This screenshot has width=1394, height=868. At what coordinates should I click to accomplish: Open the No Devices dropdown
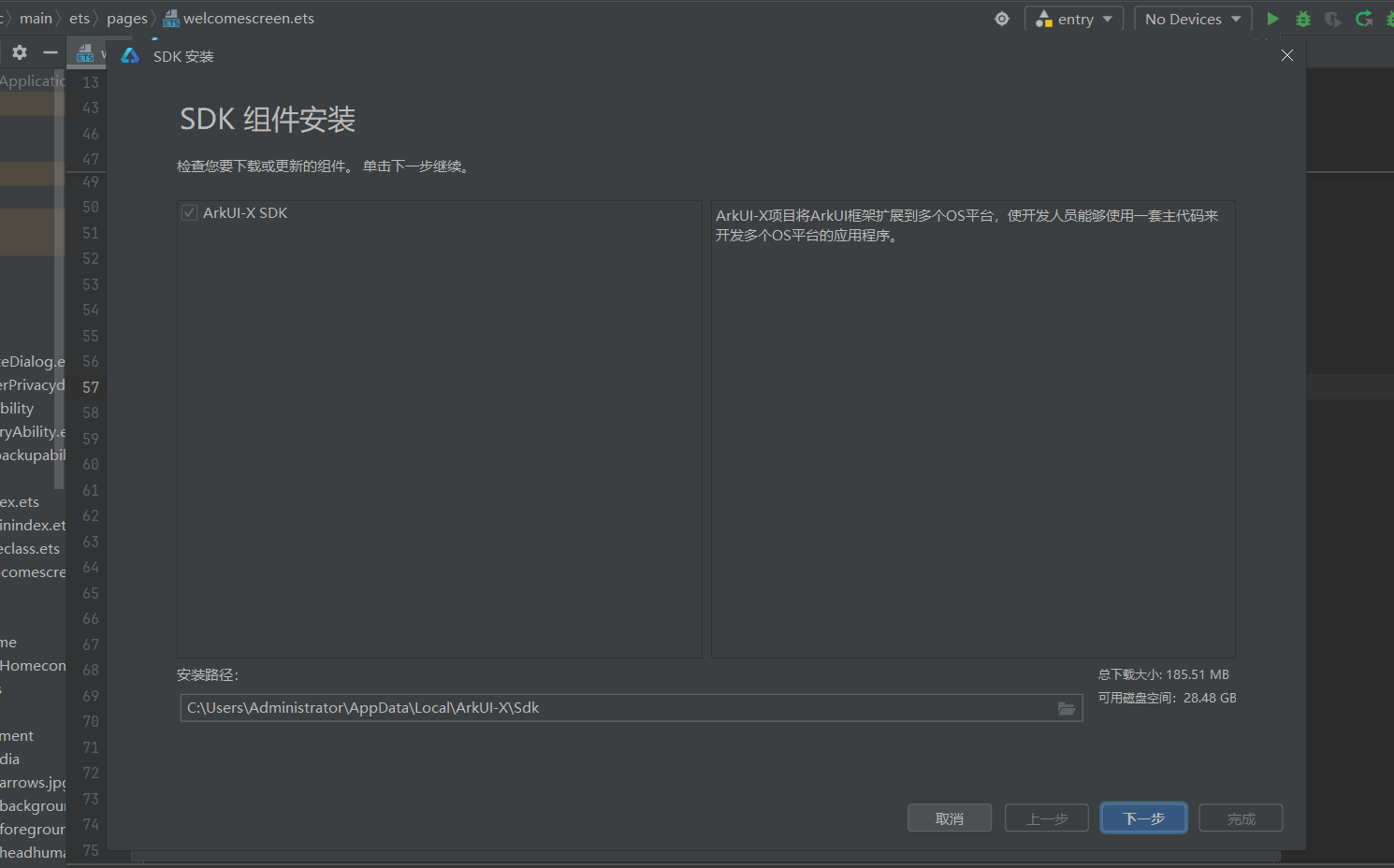(1193, 19)
